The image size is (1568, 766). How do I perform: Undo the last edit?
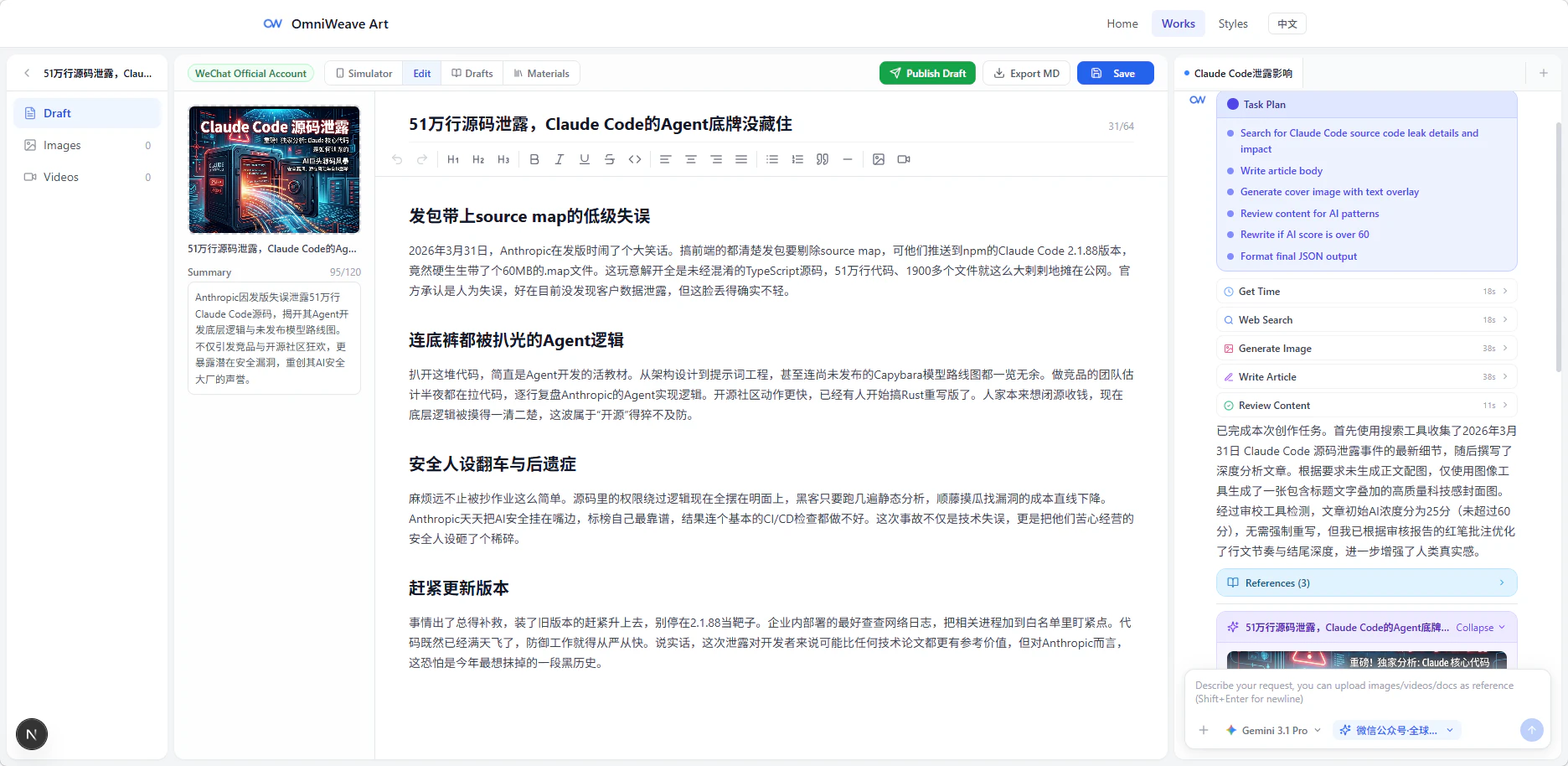pyautogui.click(x=397, y=159)
